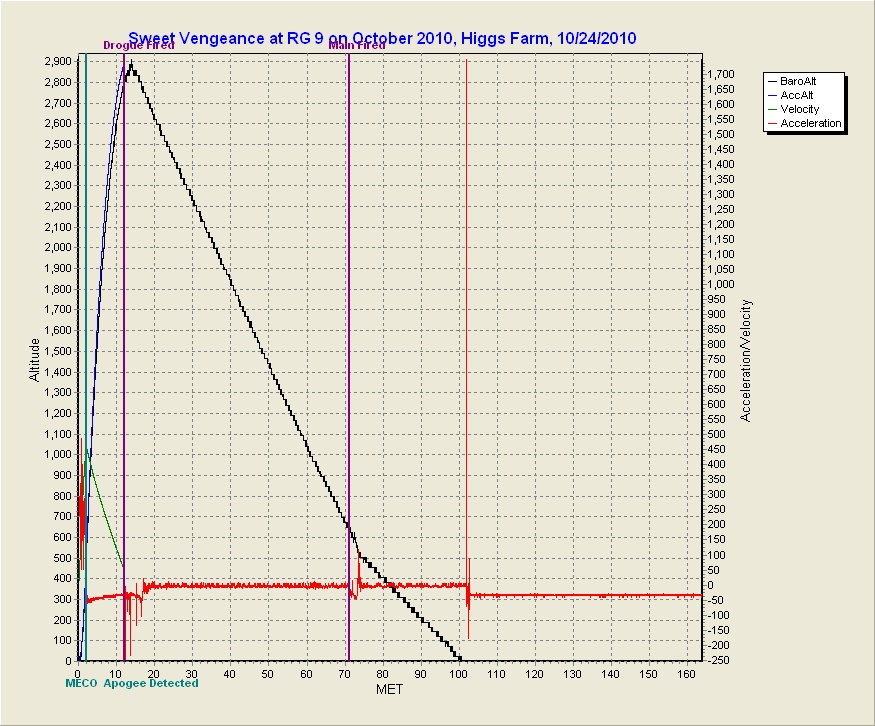Click the Drogue Fired marker label
Image resolution: width=875 pixels, height=726 pixels.
[x=138, y=45]
